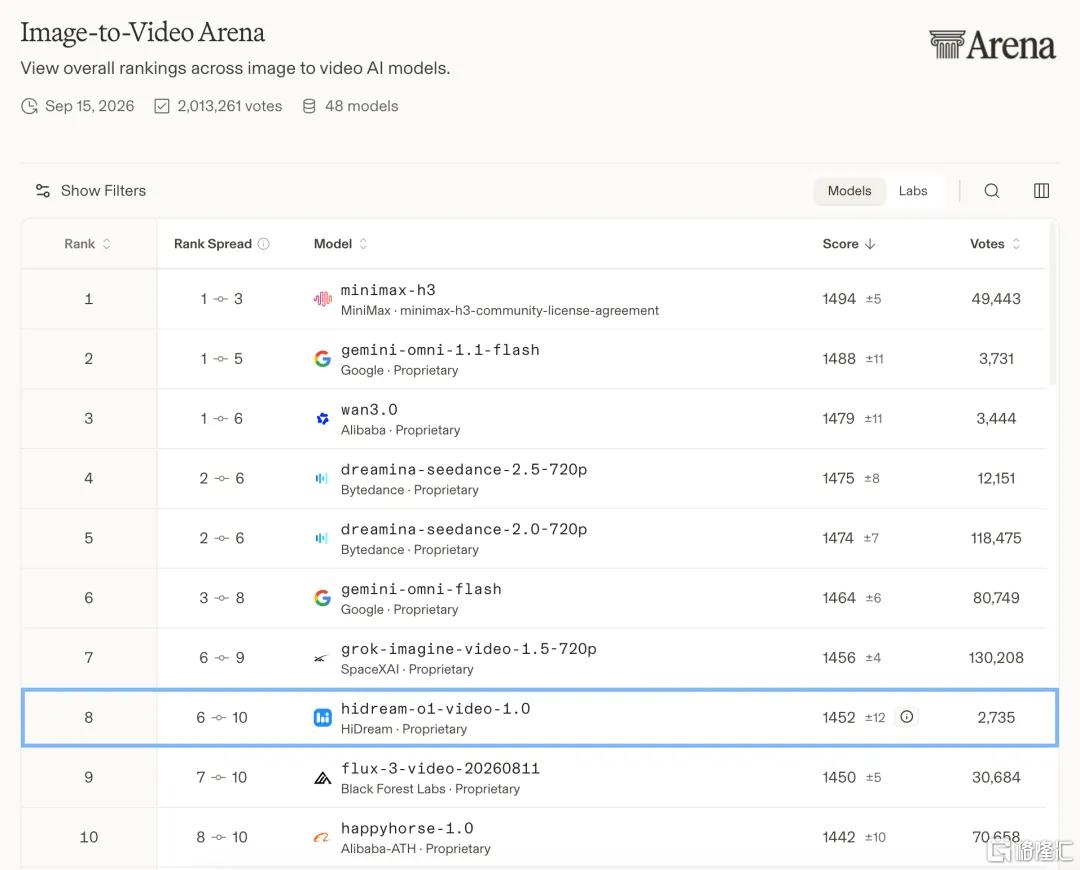Open the dreamina-seedance-2.5-720p model link
The height and width of the screenshot is (870, 1080).
pos(464,470)
